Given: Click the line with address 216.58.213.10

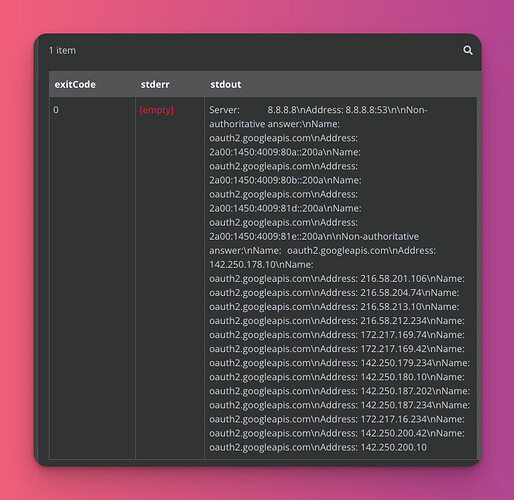Looking at the screenshot, I should click(334, 307).
